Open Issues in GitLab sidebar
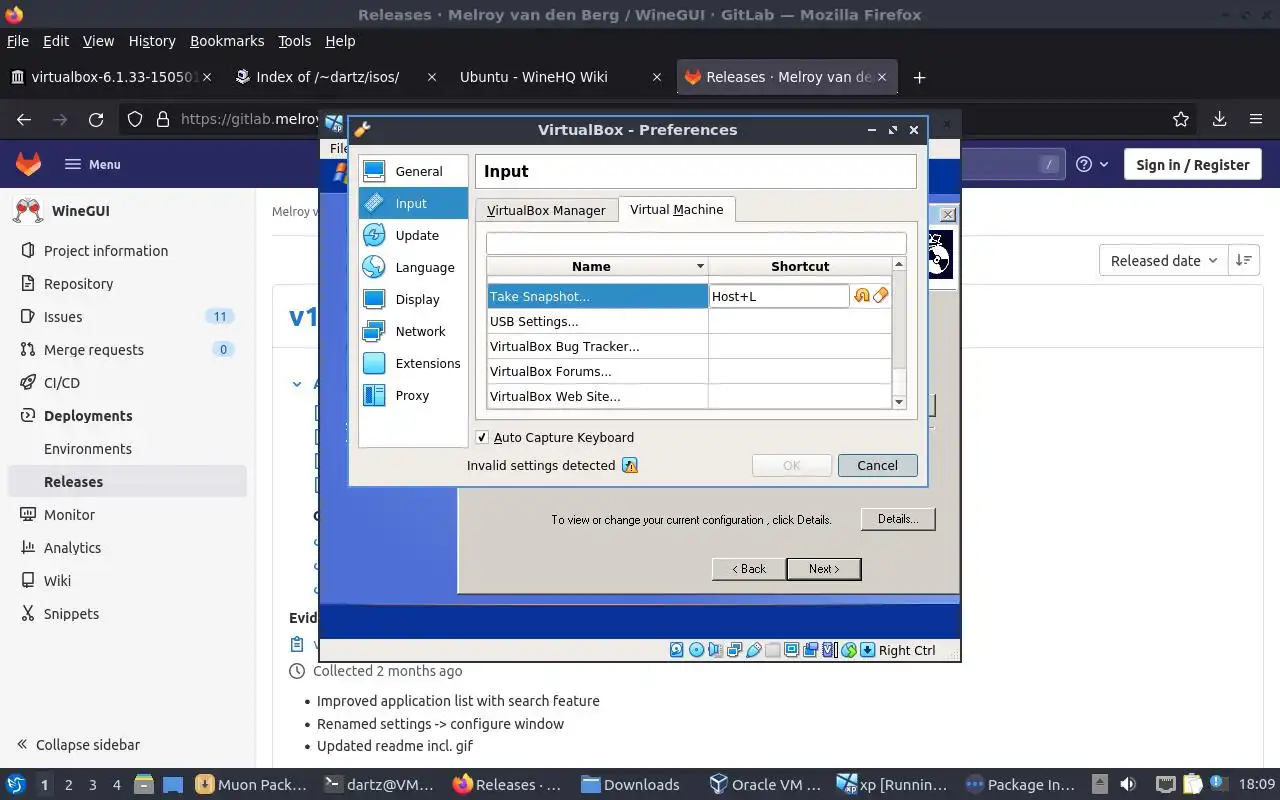Viewport: 1280px width, 800px height. click(x=127, y=316)
